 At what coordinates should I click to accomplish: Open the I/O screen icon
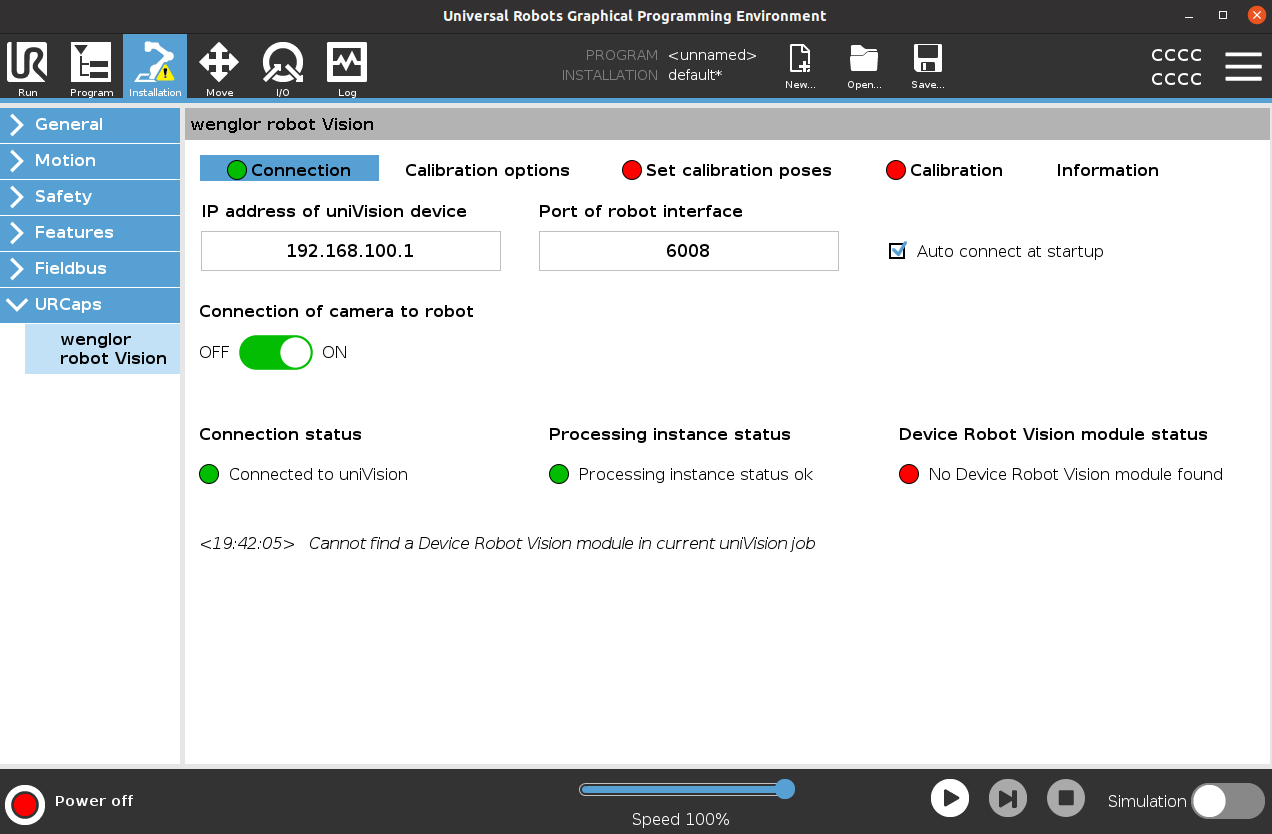(283, 68)
